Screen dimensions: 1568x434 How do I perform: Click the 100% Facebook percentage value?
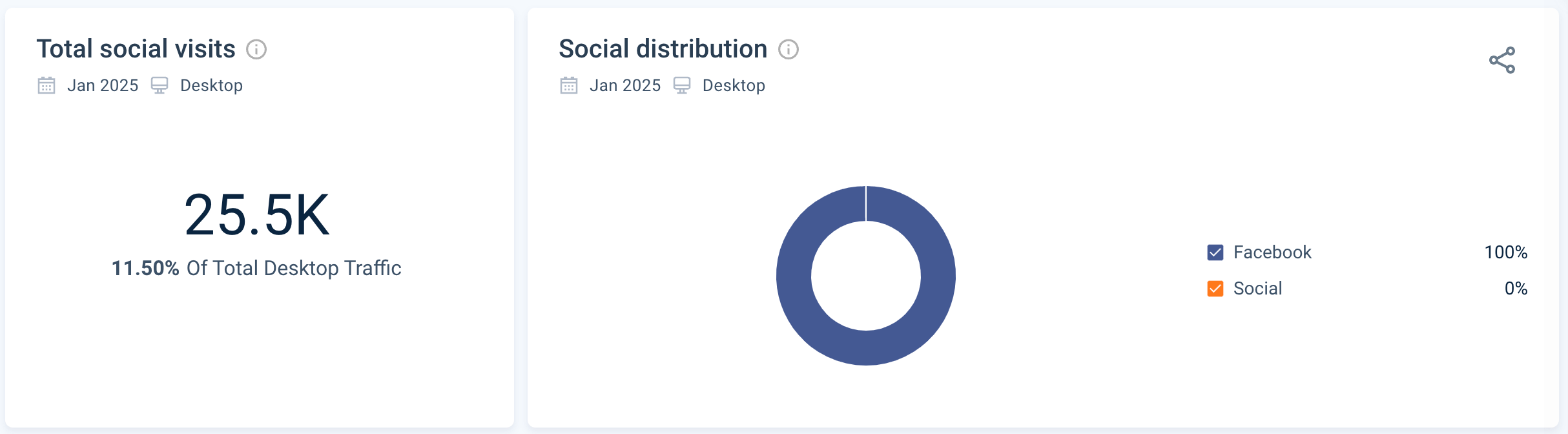[1505, 253]
